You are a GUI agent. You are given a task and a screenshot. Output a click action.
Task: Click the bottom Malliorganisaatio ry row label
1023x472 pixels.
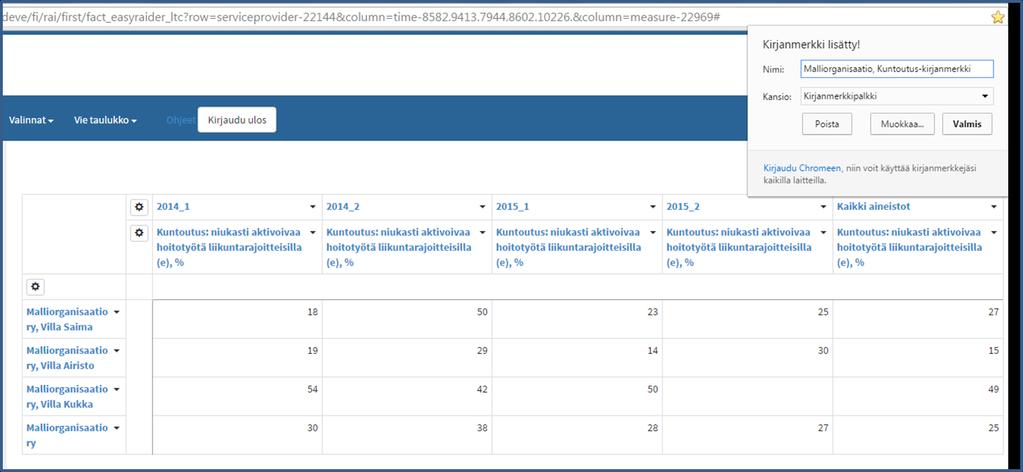pos(67,435)
